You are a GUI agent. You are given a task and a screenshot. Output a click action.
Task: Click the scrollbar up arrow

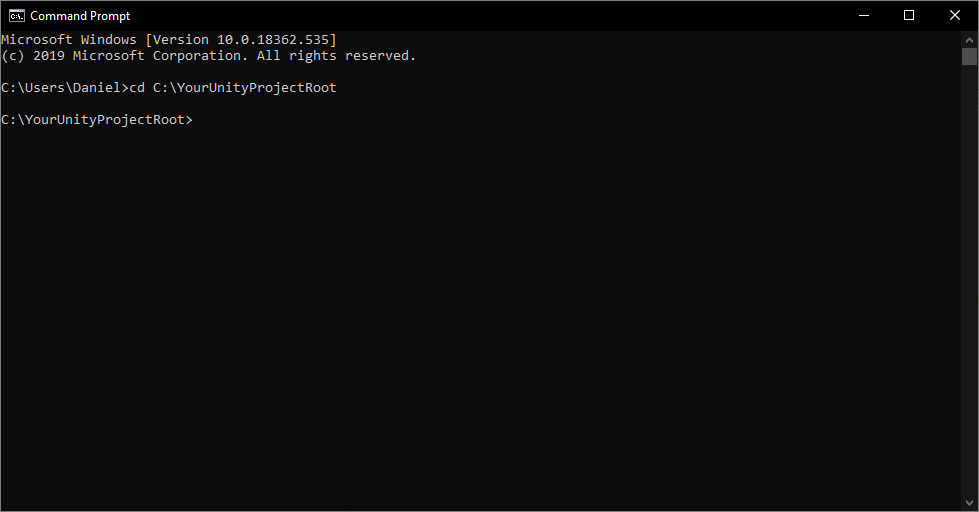point(969,39)
